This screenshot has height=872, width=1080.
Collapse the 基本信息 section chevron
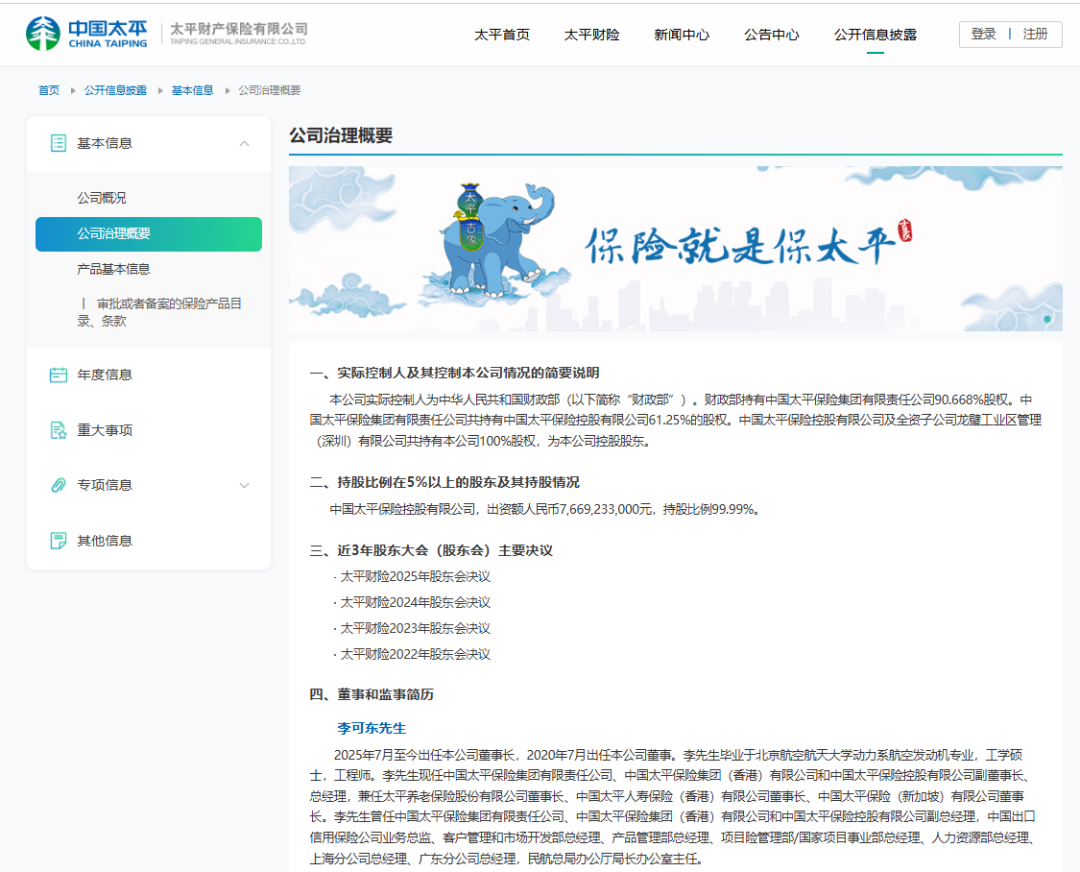pos(245,144)
